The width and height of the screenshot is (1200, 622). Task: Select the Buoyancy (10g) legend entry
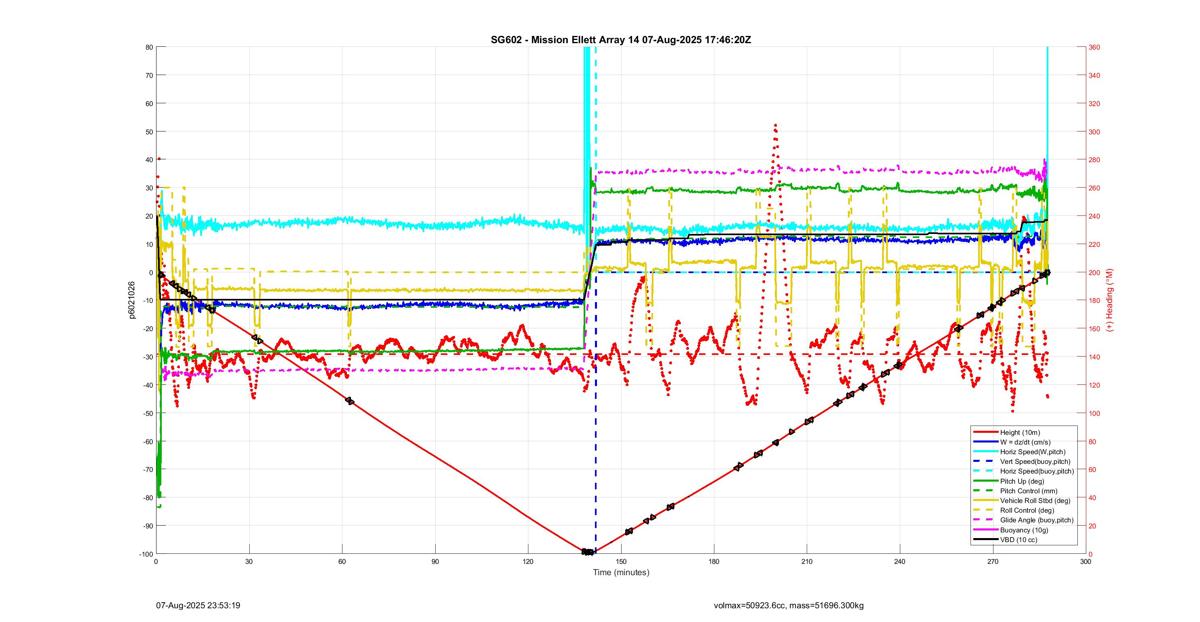click(x=1022, y=529)
